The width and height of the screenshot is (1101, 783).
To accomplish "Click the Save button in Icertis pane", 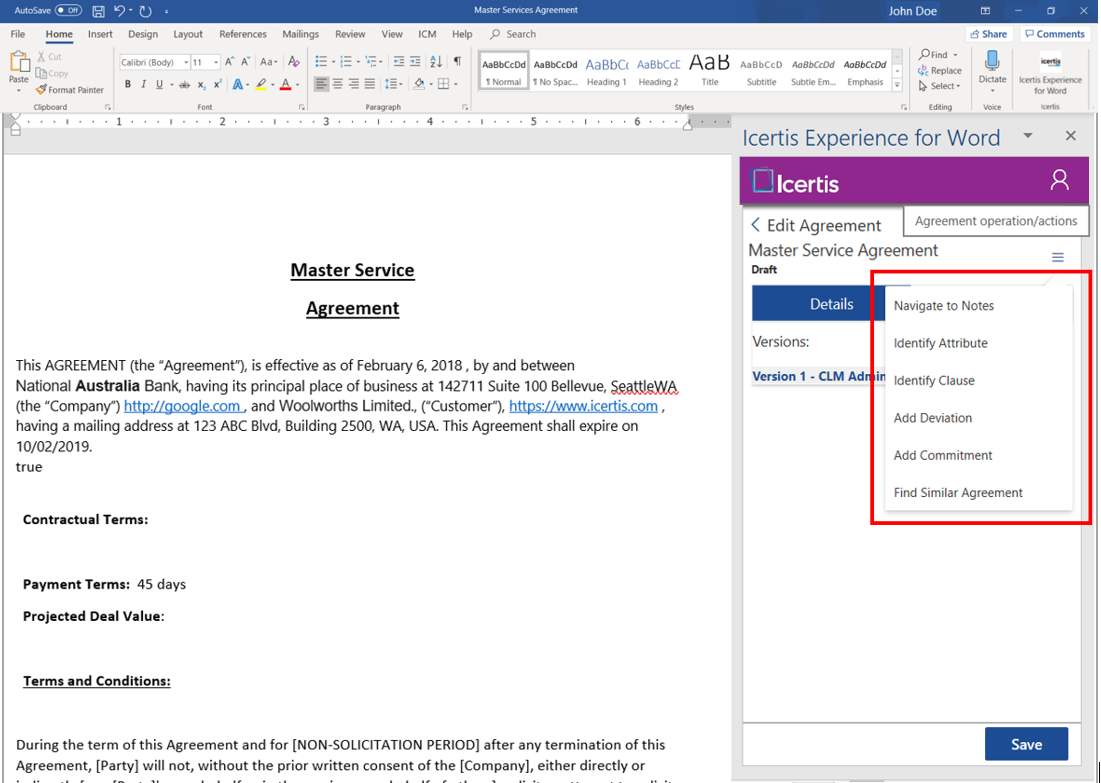I will point(1026,744).
